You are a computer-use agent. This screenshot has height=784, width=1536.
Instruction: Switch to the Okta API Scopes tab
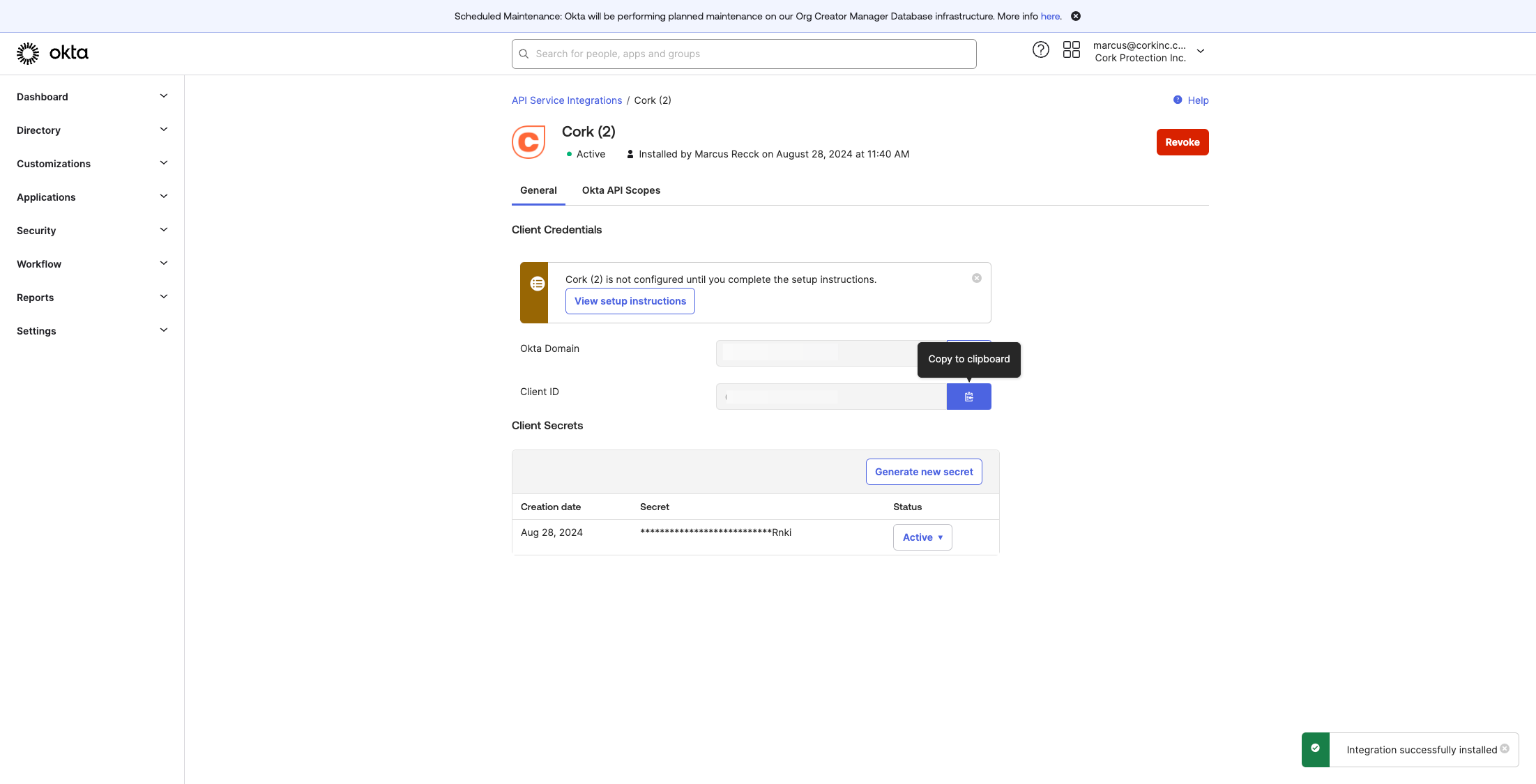(x=621, y=190)
